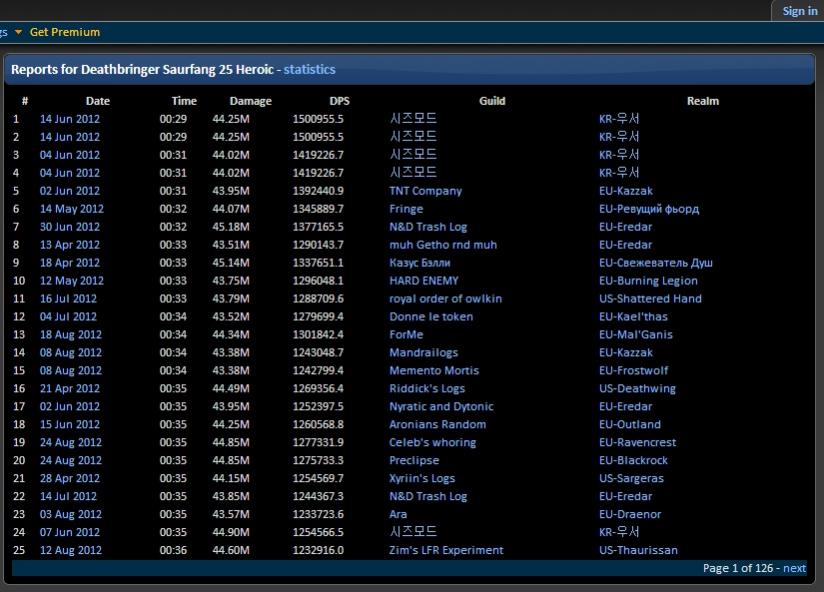Image resolution: width=824 pixels, height=592 pixels.
Task: Select the Memento Mortis guild link
Action: coord(434,371)
